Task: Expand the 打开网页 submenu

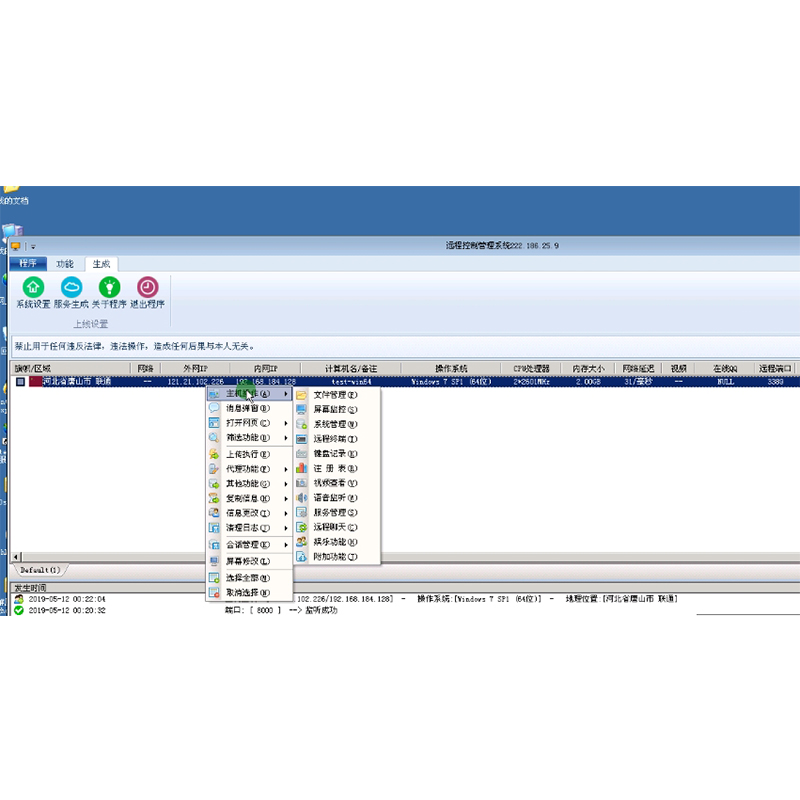Action: 247,423
